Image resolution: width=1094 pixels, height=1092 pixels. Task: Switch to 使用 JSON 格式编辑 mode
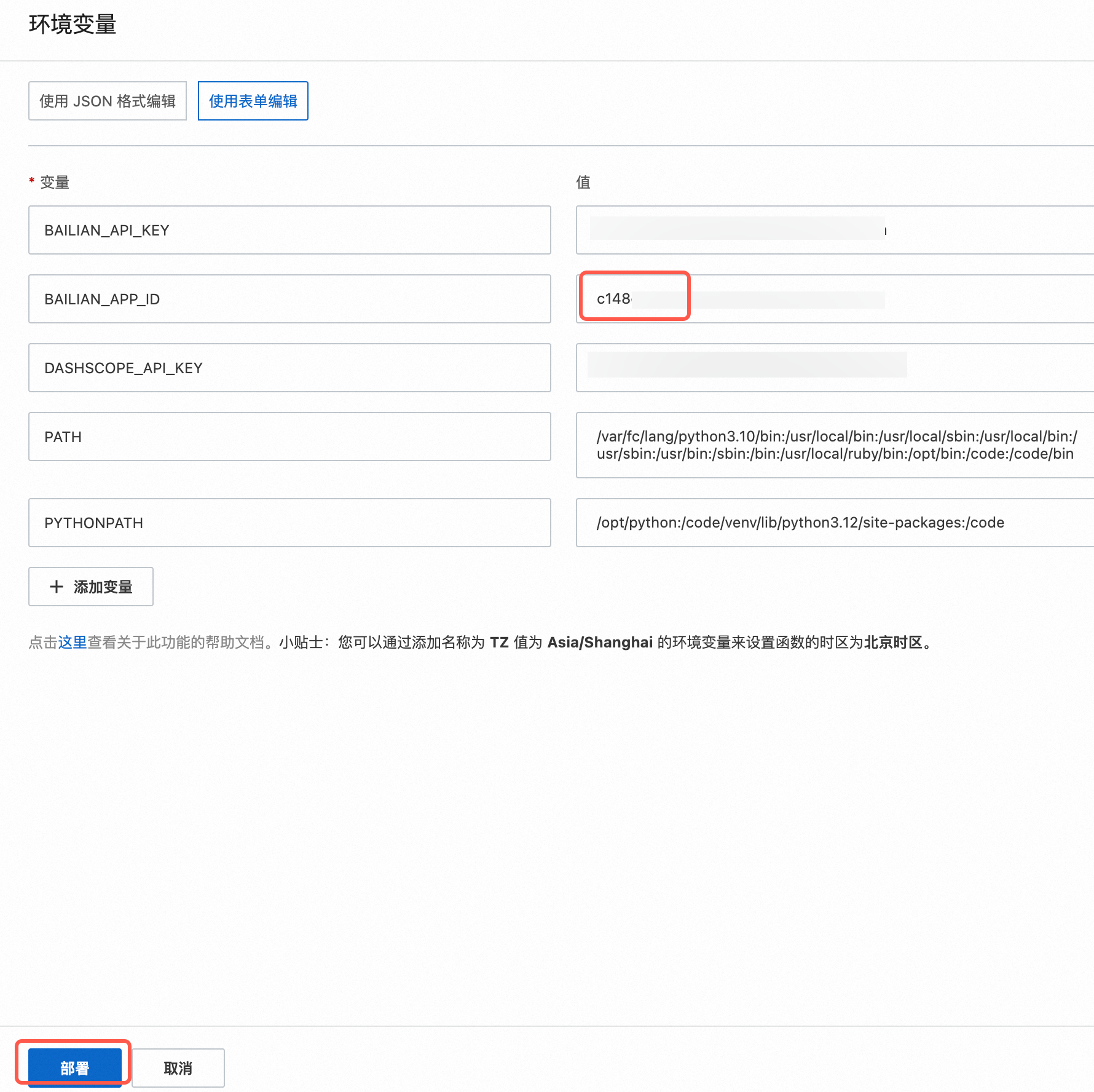click(x=108, y=101)
